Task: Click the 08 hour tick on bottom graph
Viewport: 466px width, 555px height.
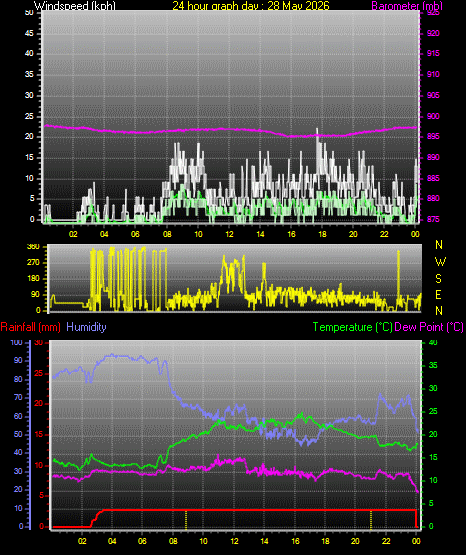Action: click(x=173, y=541)
